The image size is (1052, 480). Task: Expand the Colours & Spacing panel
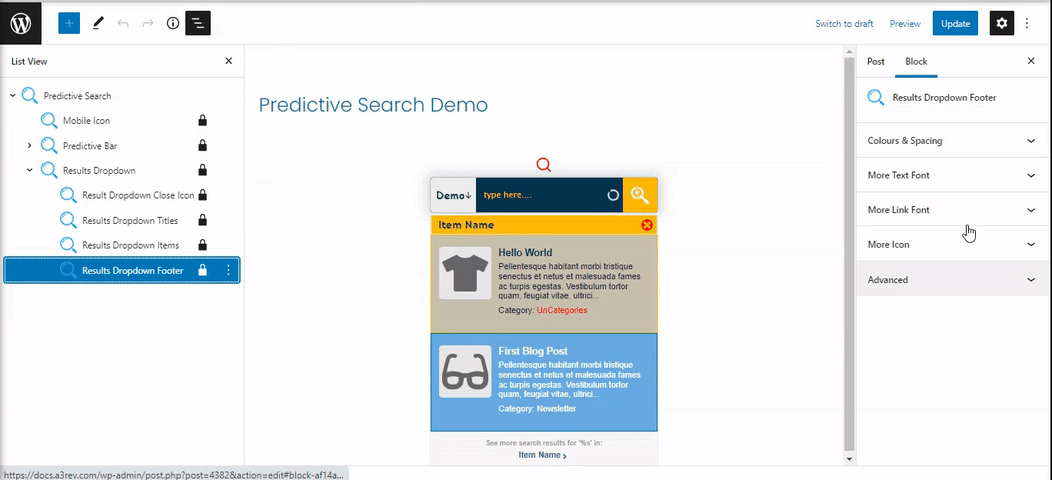click(x=950, y=141)
